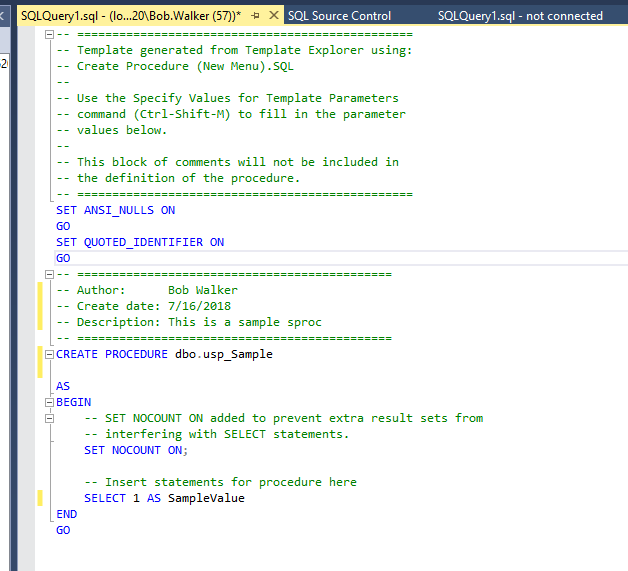The image size is (628, 571).
Task: Click the END keyword
Action: 66,514
